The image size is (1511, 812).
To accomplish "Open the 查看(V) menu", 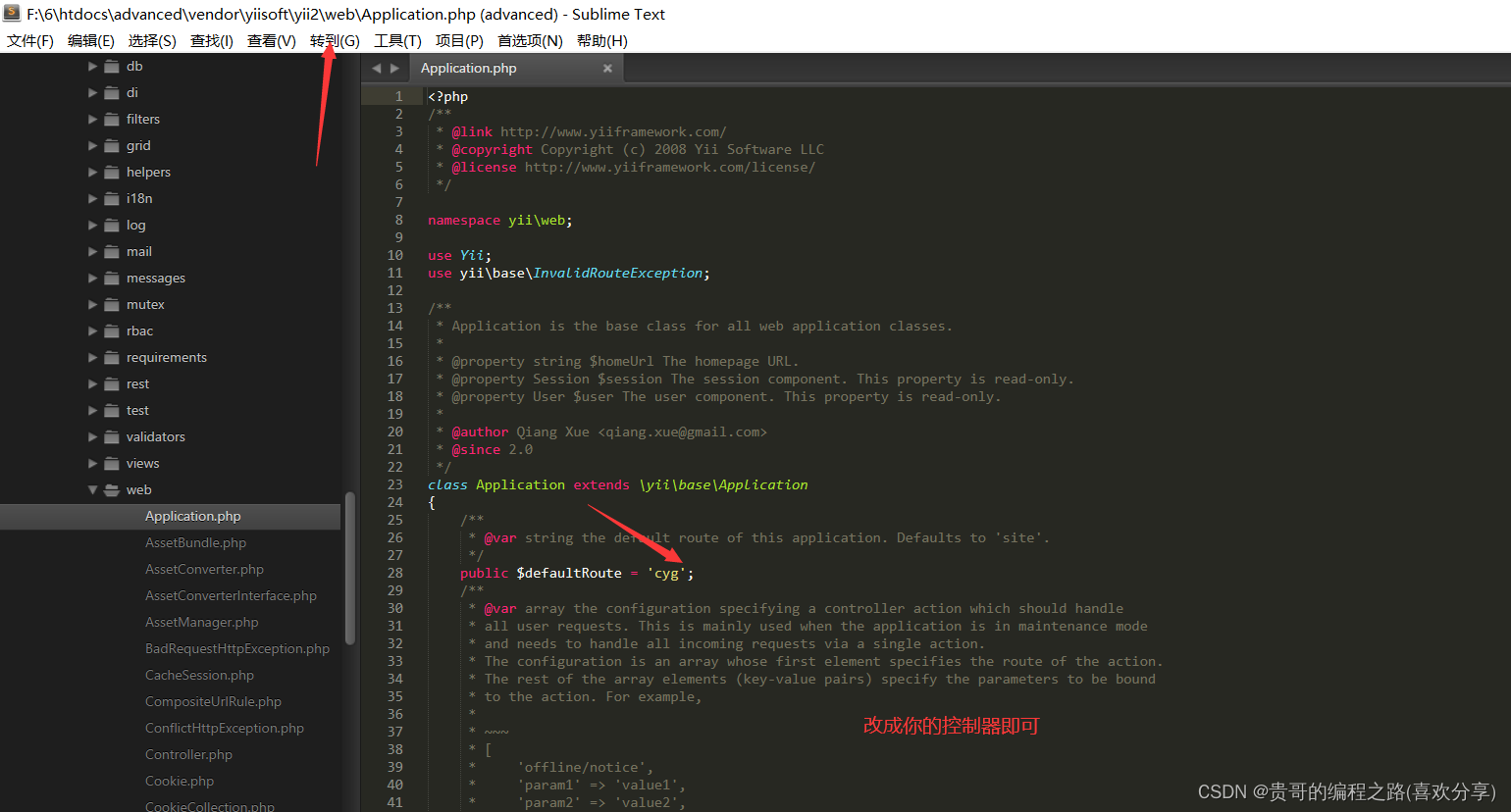I will click(272, 40).
